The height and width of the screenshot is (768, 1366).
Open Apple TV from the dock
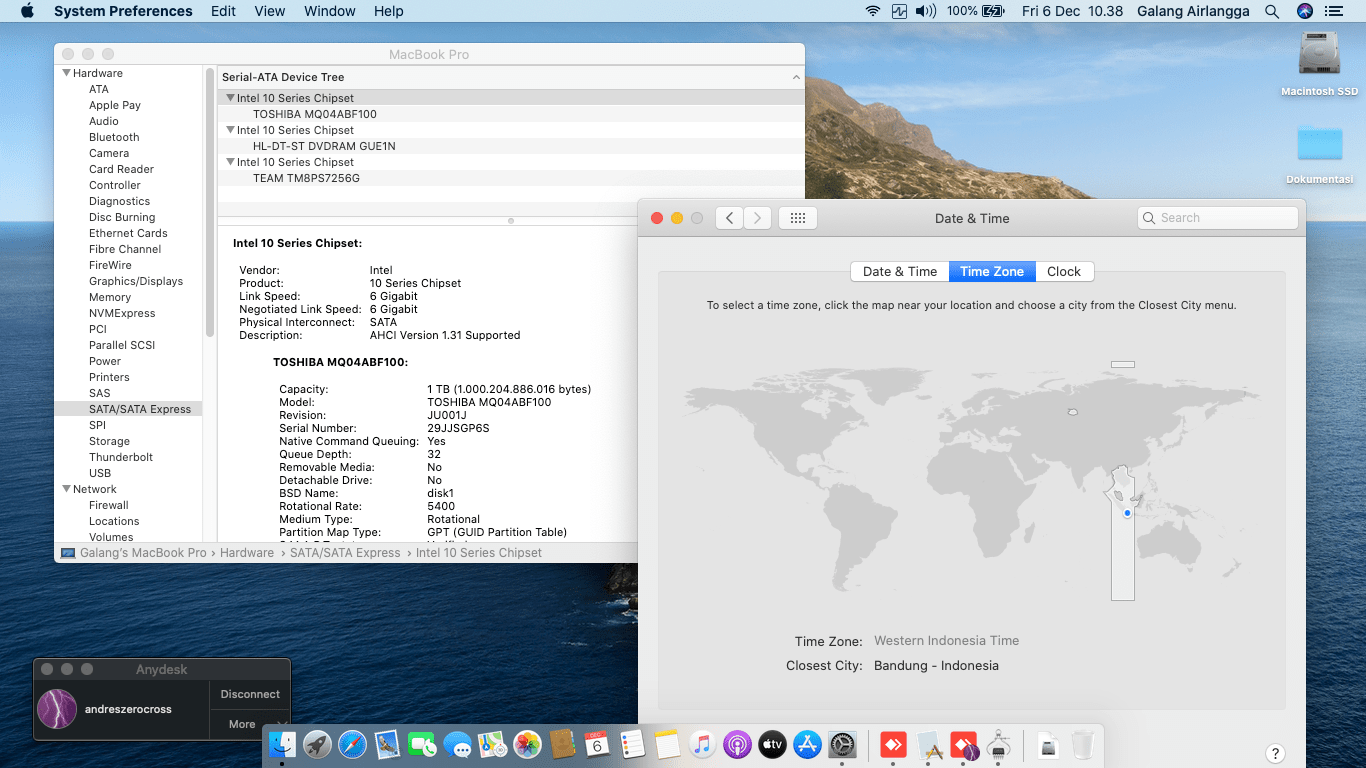click(x=772, y=744)
